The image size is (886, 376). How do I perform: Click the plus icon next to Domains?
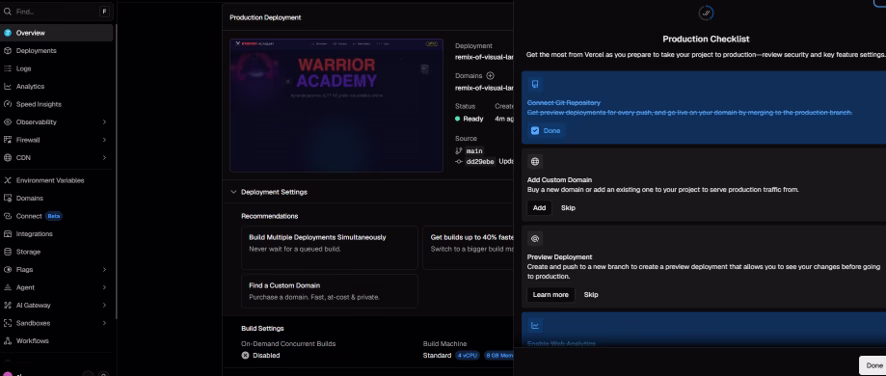490,76
